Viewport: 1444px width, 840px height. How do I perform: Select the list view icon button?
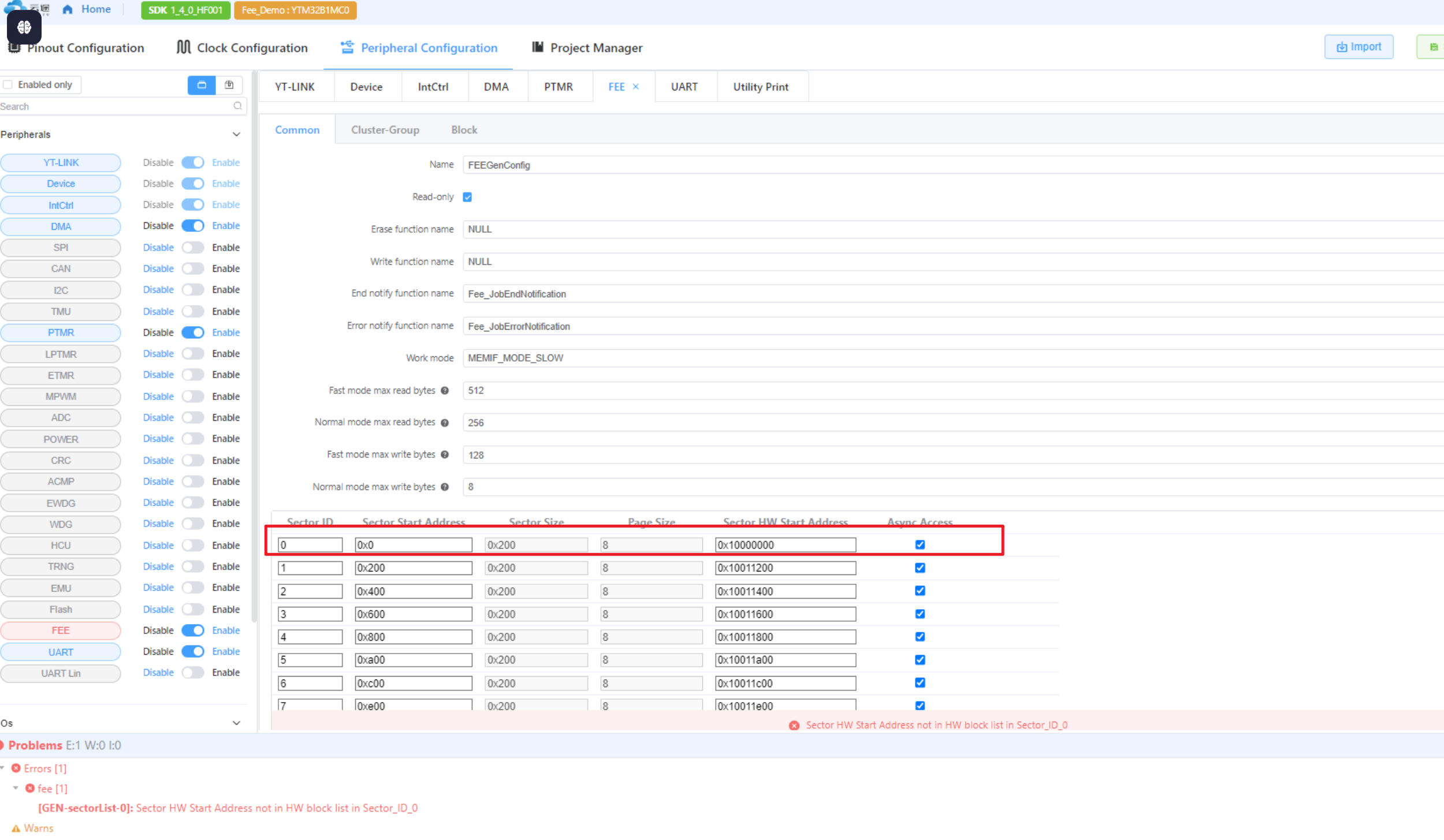229,85
